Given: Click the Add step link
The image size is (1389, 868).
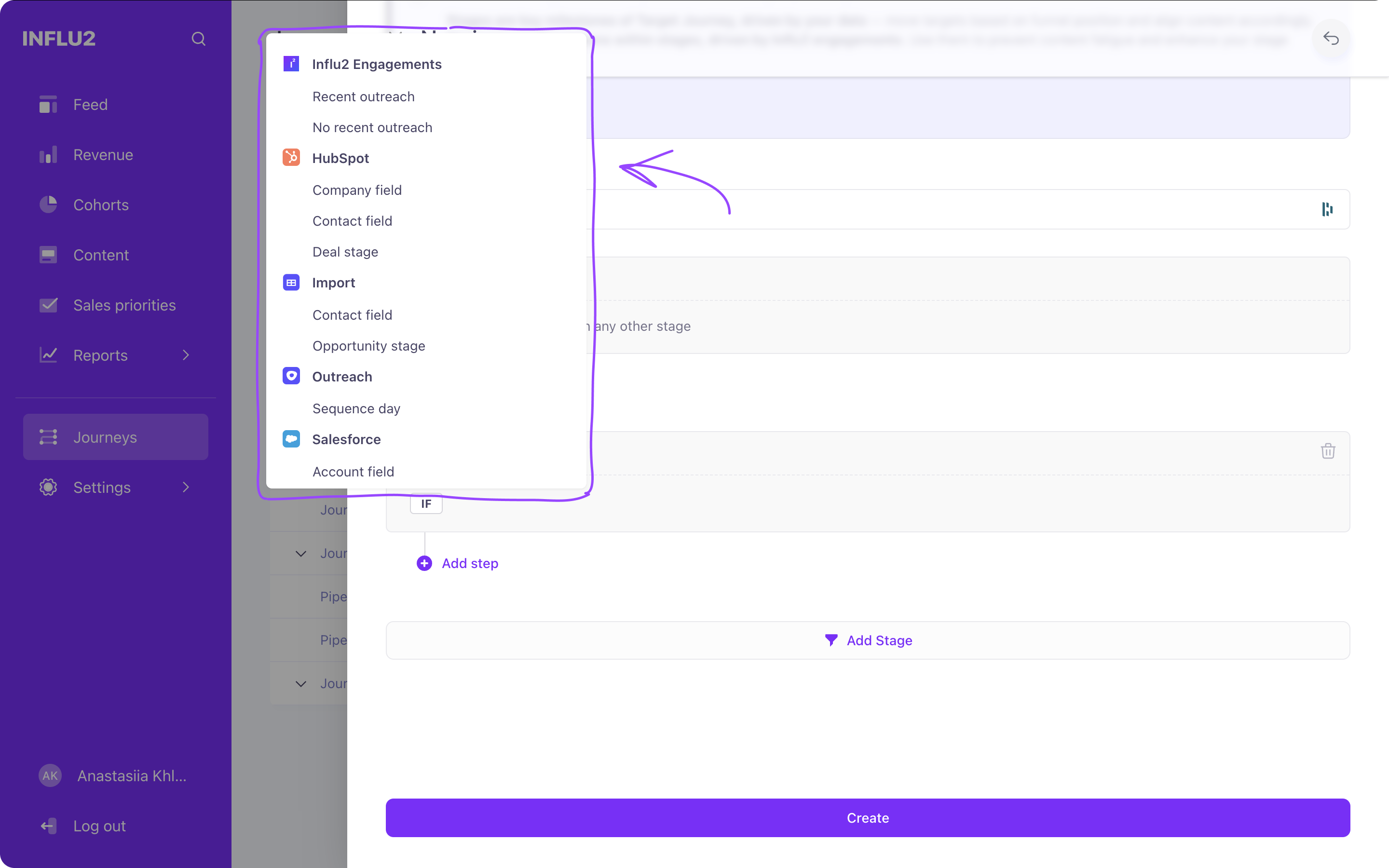Looking at the screenshot, I should click(x=469, y=563).
